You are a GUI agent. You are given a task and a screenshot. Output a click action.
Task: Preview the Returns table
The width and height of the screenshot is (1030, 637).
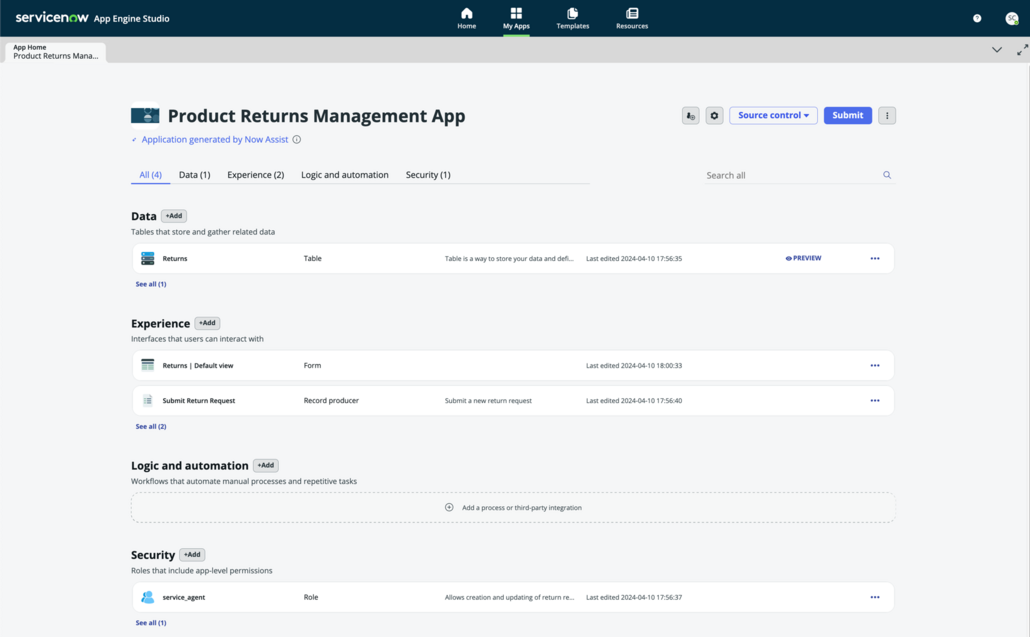click(x=803, y=258)
